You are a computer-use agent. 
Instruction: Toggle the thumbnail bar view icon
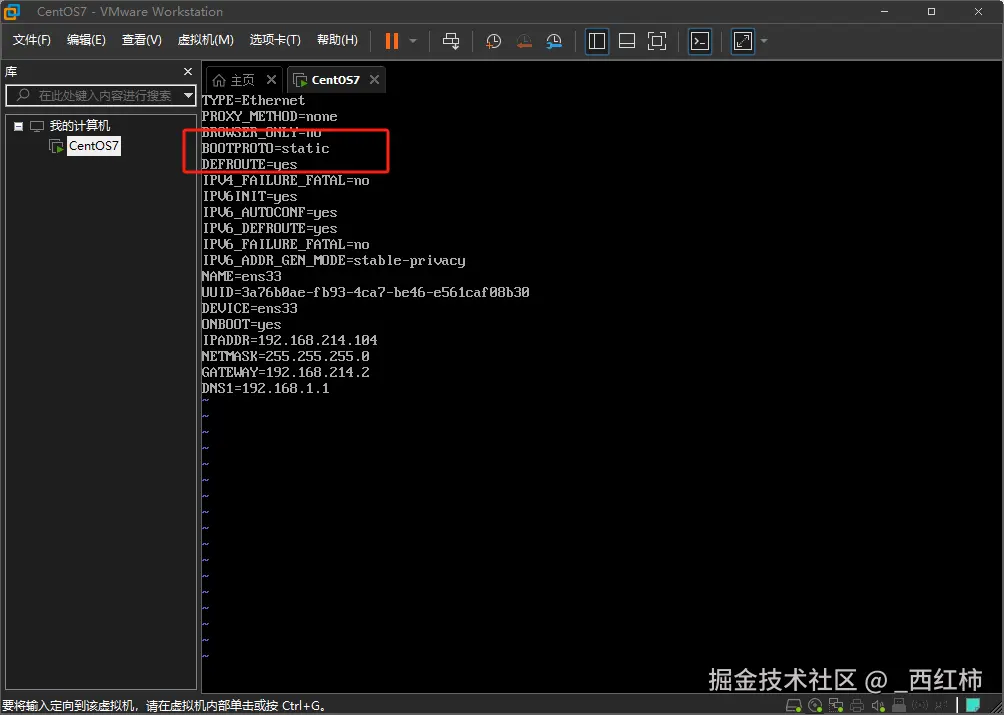point(627,41)
